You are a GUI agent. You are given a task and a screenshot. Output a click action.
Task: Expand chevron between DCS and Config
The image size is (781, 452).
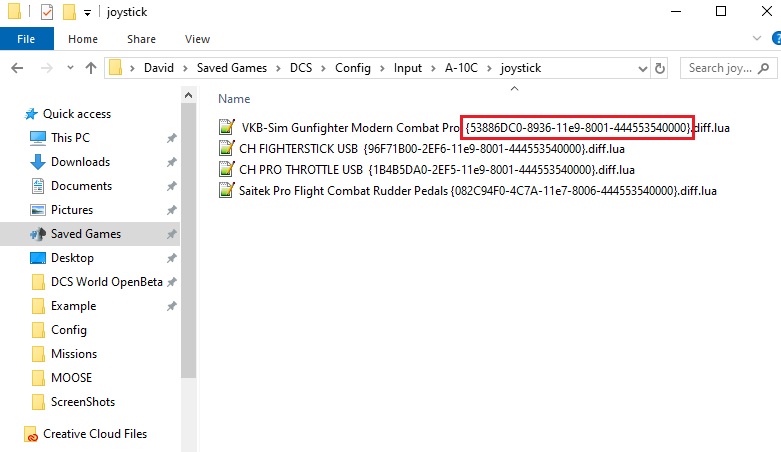click(323, 68)
